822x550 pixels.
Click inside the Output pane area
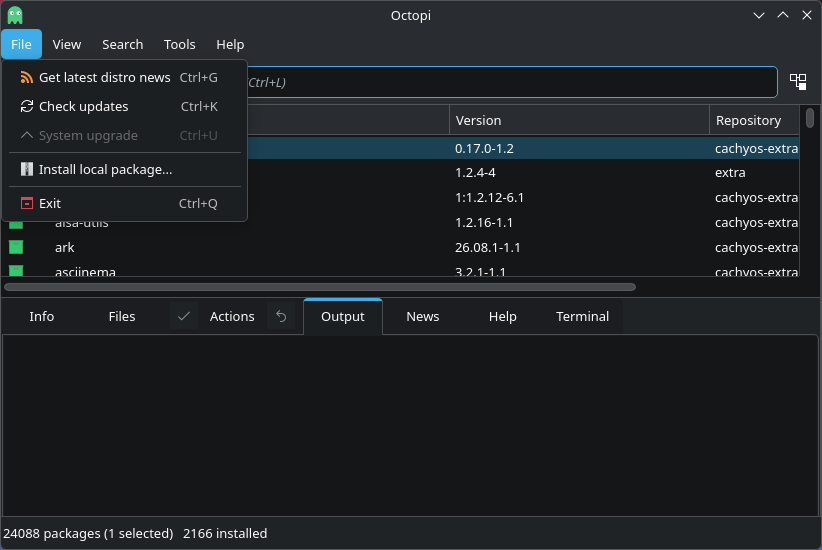click(x=410, y=425)
